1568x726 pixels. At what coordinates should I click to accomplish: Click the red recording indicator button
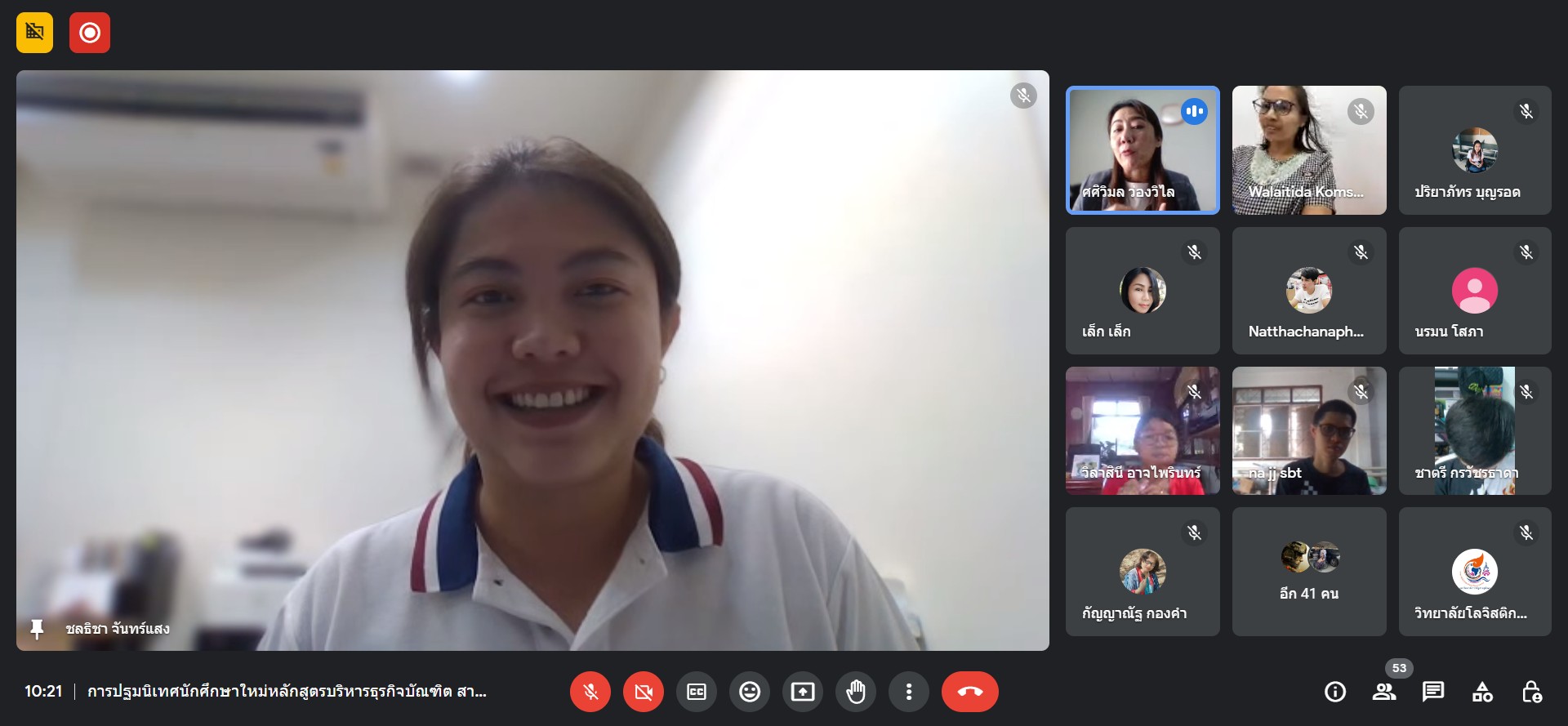90,33
